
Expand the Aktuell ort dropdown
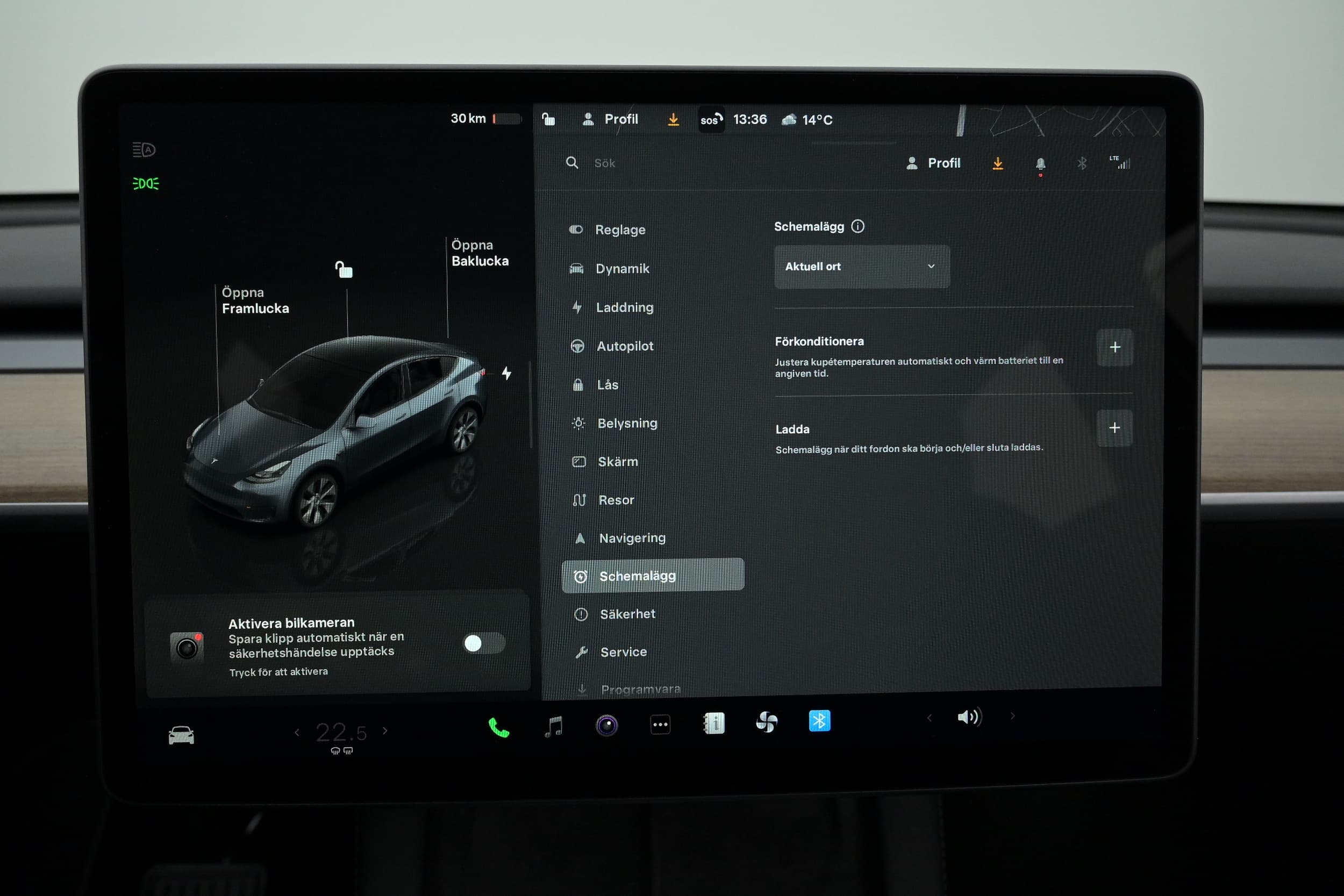point(862,266)
